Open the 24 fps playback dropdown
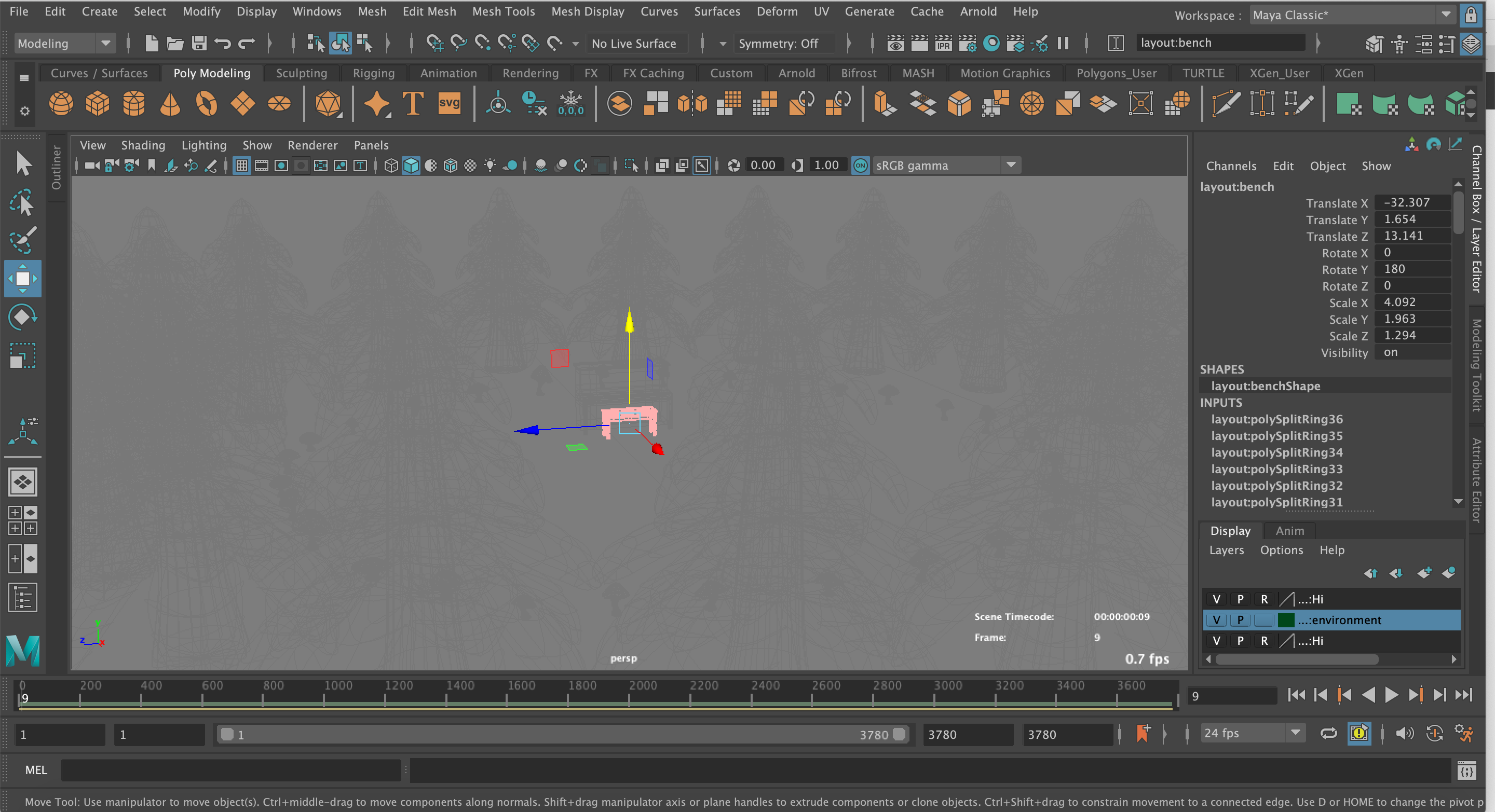Viewport: 1495px width, 812px height. pyautogui.click(x=1295, y=733)
